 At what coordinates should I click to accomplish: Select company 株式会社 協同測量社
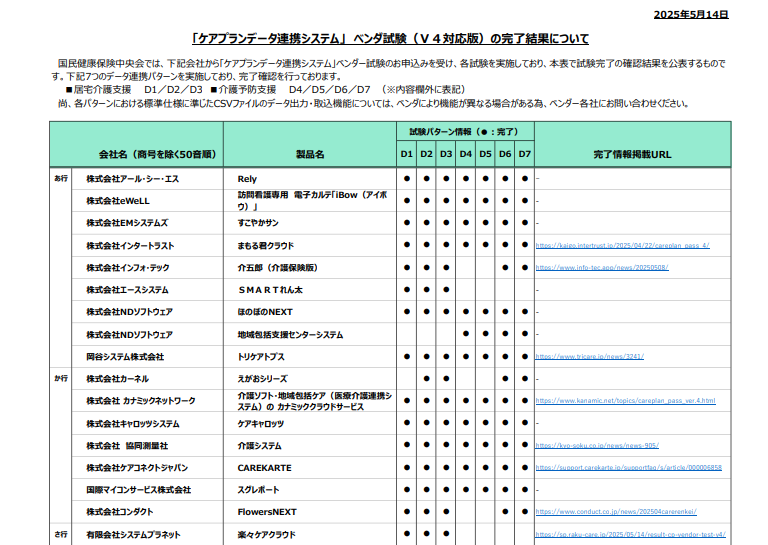pyautogui.click(x=127, y=446)
